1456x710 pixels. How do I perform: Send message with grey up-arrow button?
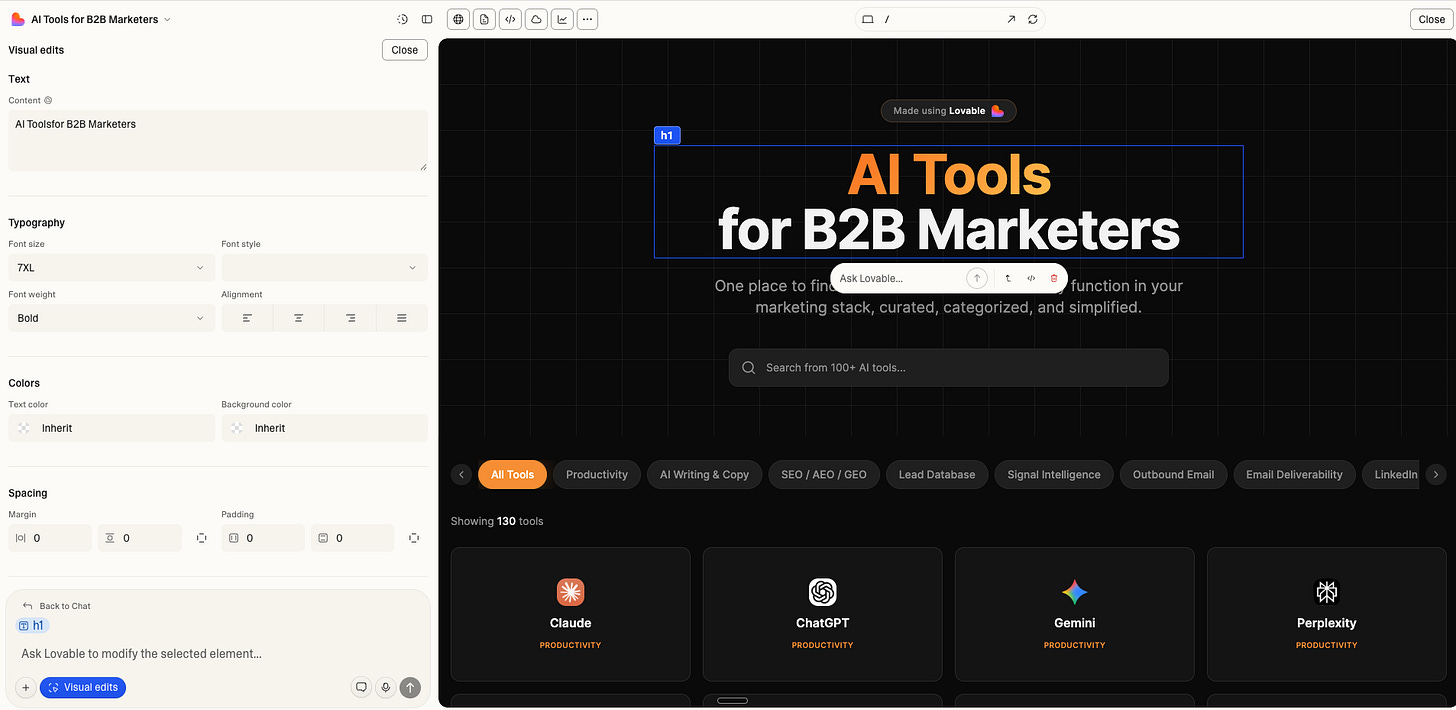coord(410,687)
